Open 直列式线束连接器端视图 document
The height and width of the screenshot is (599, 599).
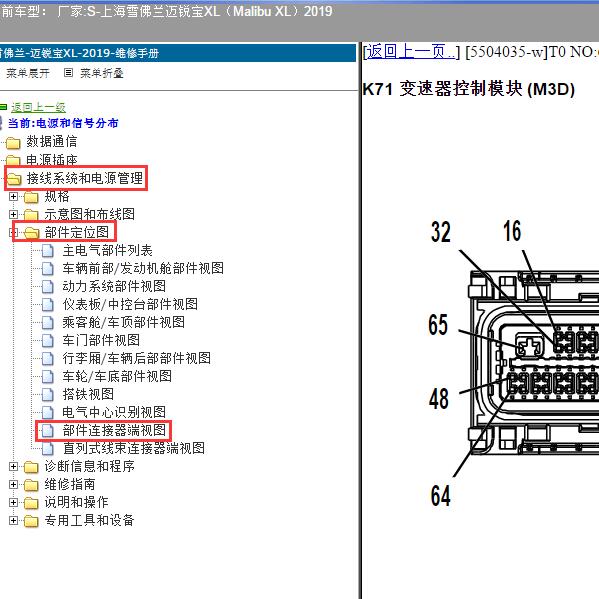point(133,448)
